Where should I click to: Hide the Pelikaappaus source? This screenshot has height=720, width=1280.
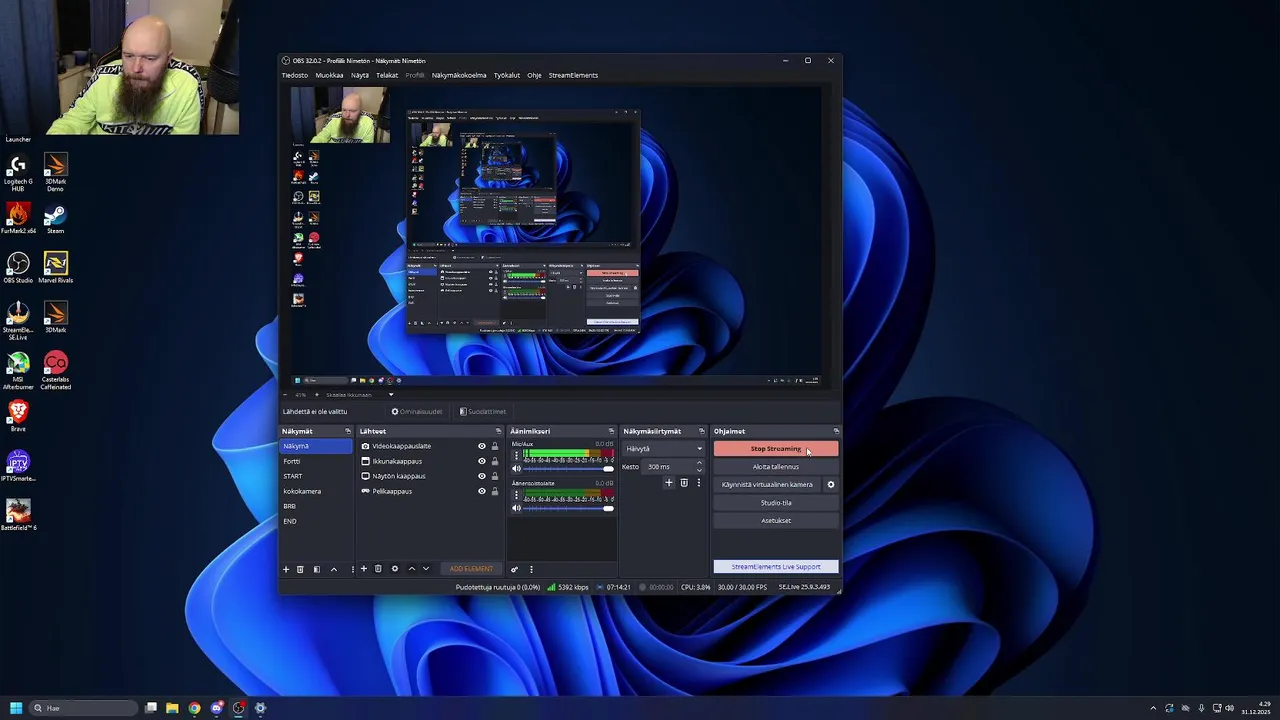click(481, 492)
